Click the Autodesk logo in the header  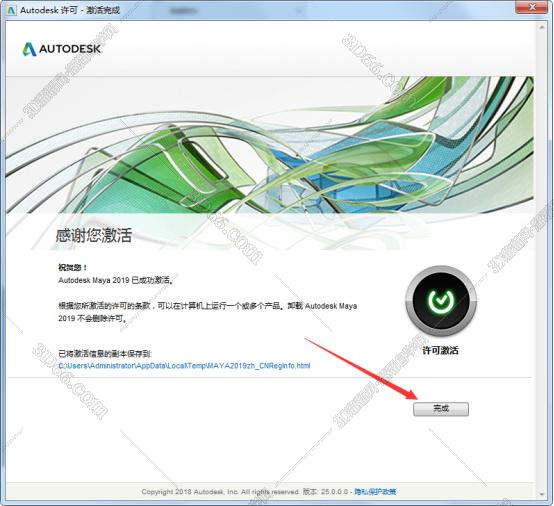62,49
